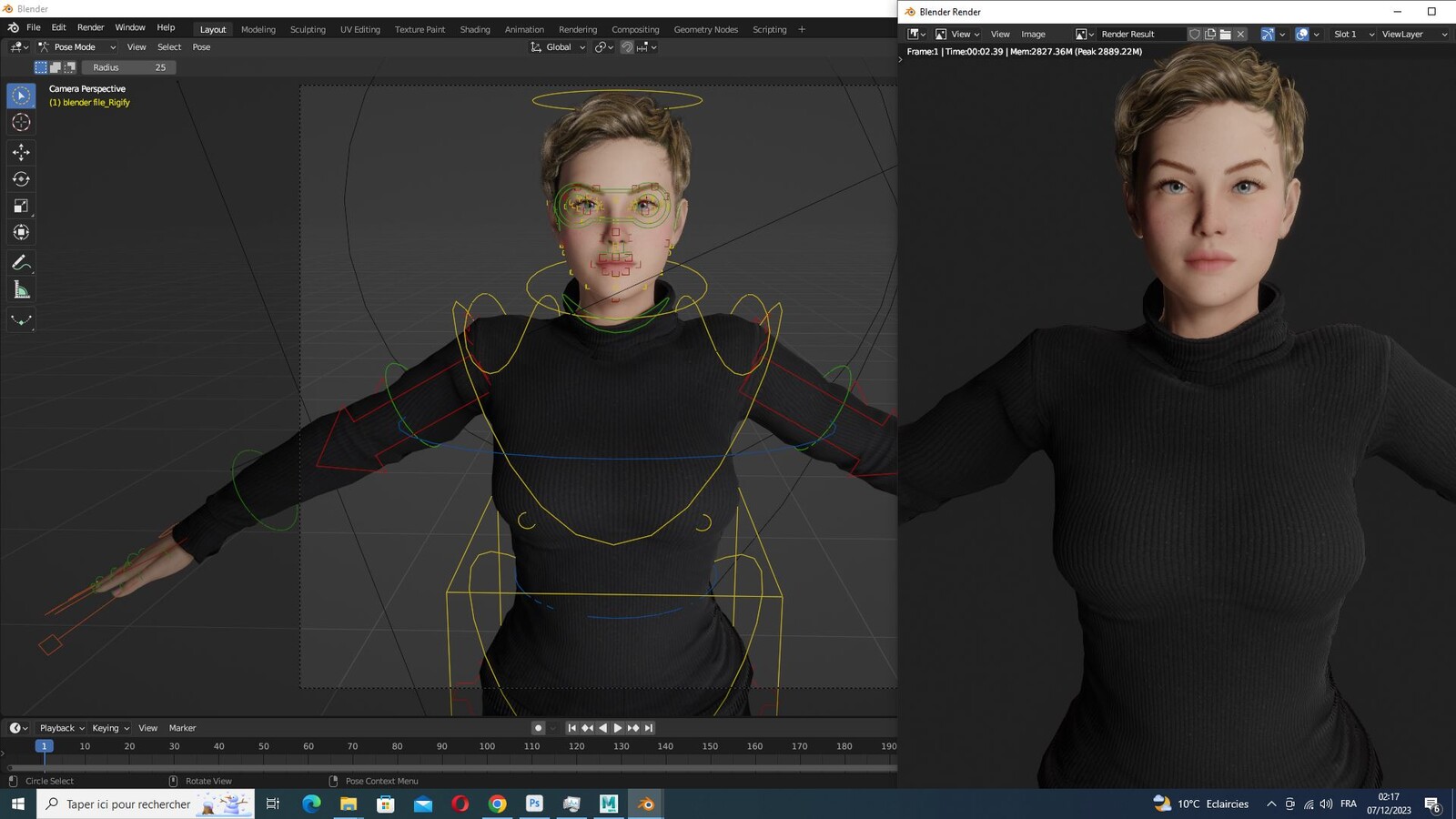Play the animation forward

pyautogui.click(x=618, y=728)
